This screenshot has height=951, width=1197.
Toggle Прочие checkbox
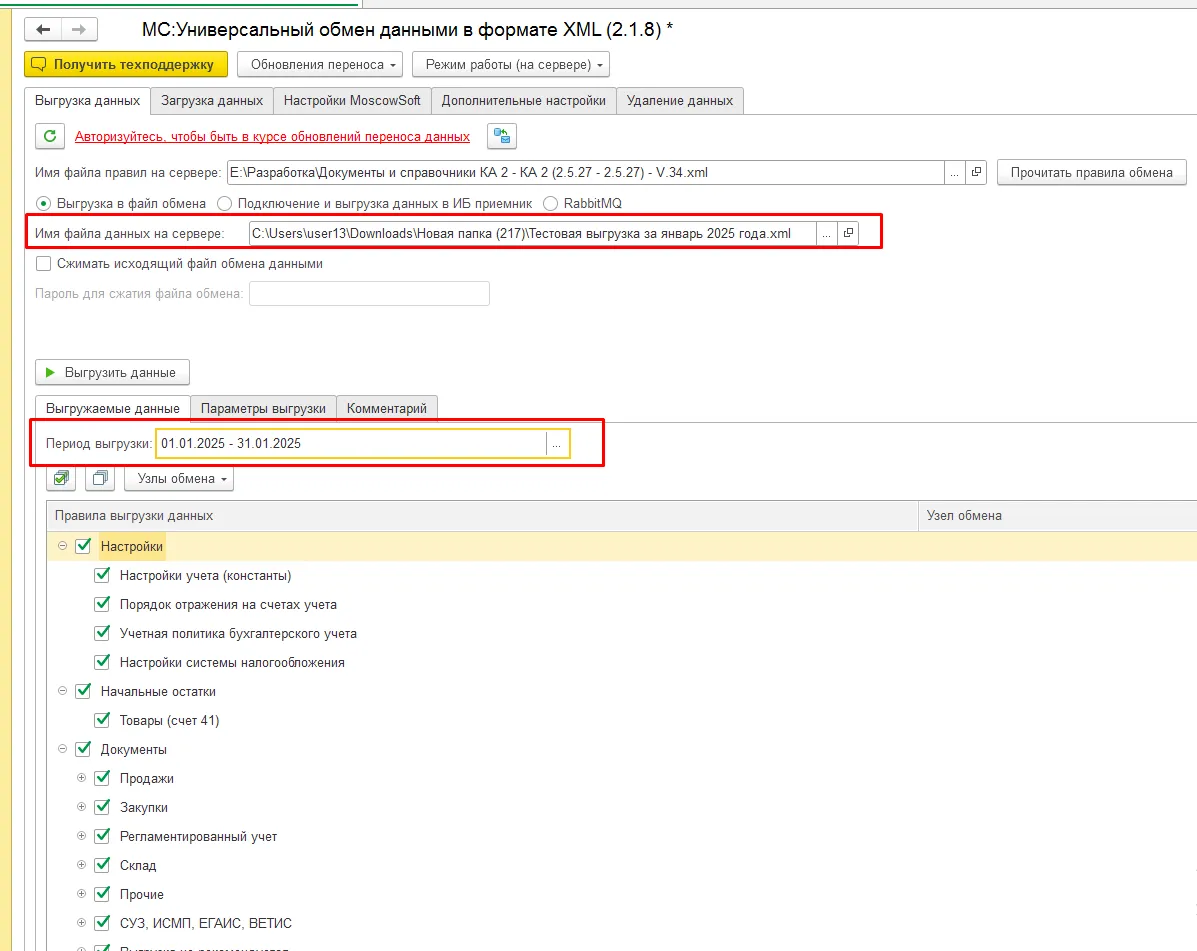(102, 895)
